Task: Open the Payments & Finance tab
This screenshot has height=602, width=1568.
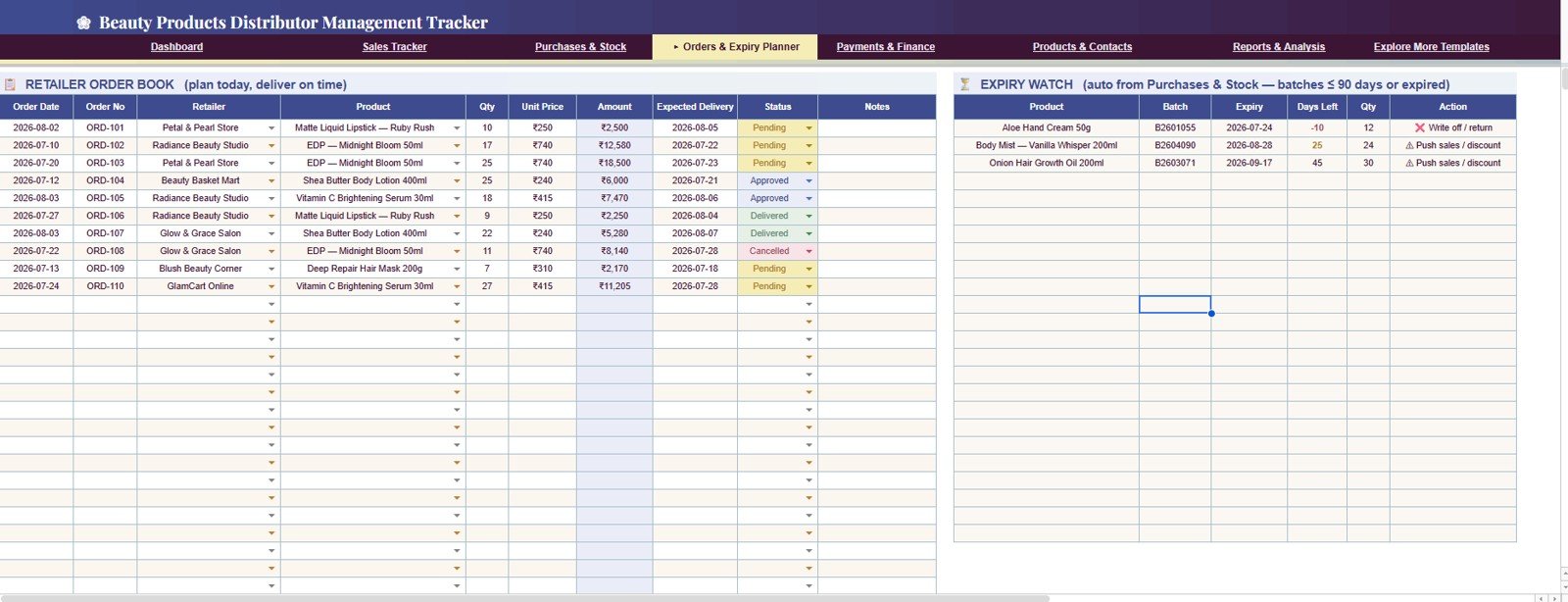Action: 886,47
